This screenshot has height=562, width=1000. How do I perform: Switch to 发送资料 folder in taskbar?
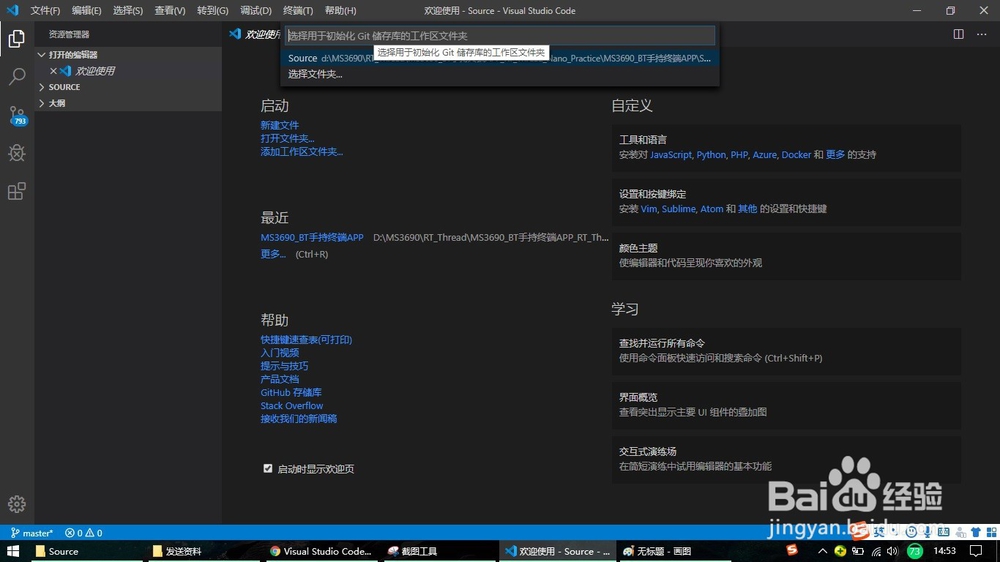pos(204,551)
